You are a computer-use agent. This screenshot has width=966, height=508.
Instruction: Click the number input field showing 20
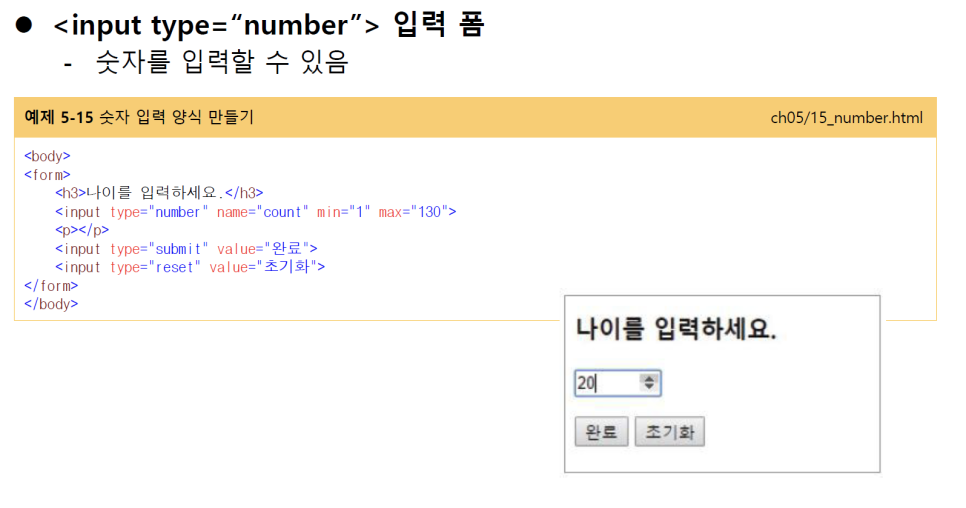617,383
